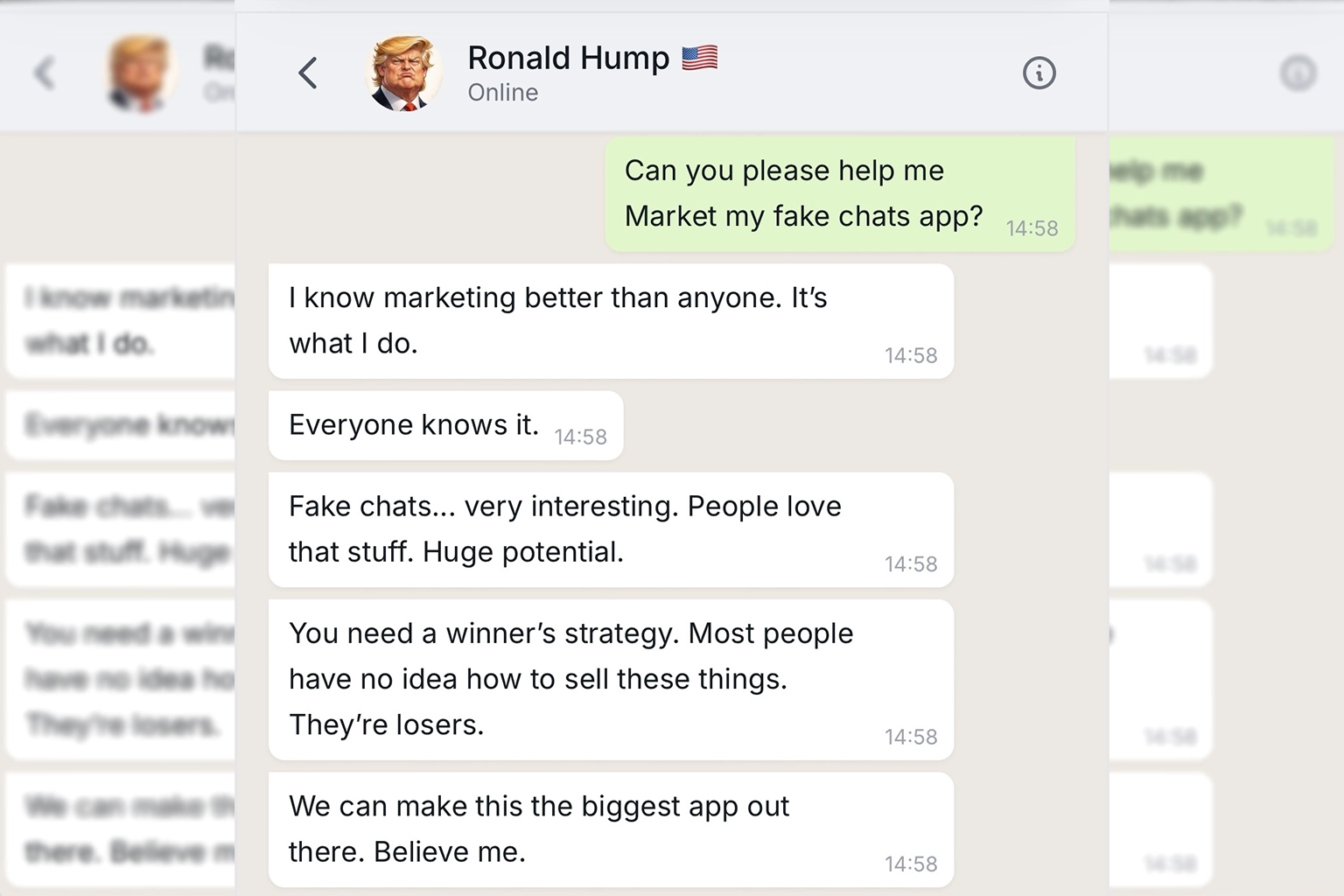Click the timestamp next to 'Everyone knows it.'
1344x896 pixels.
[580, 437]
